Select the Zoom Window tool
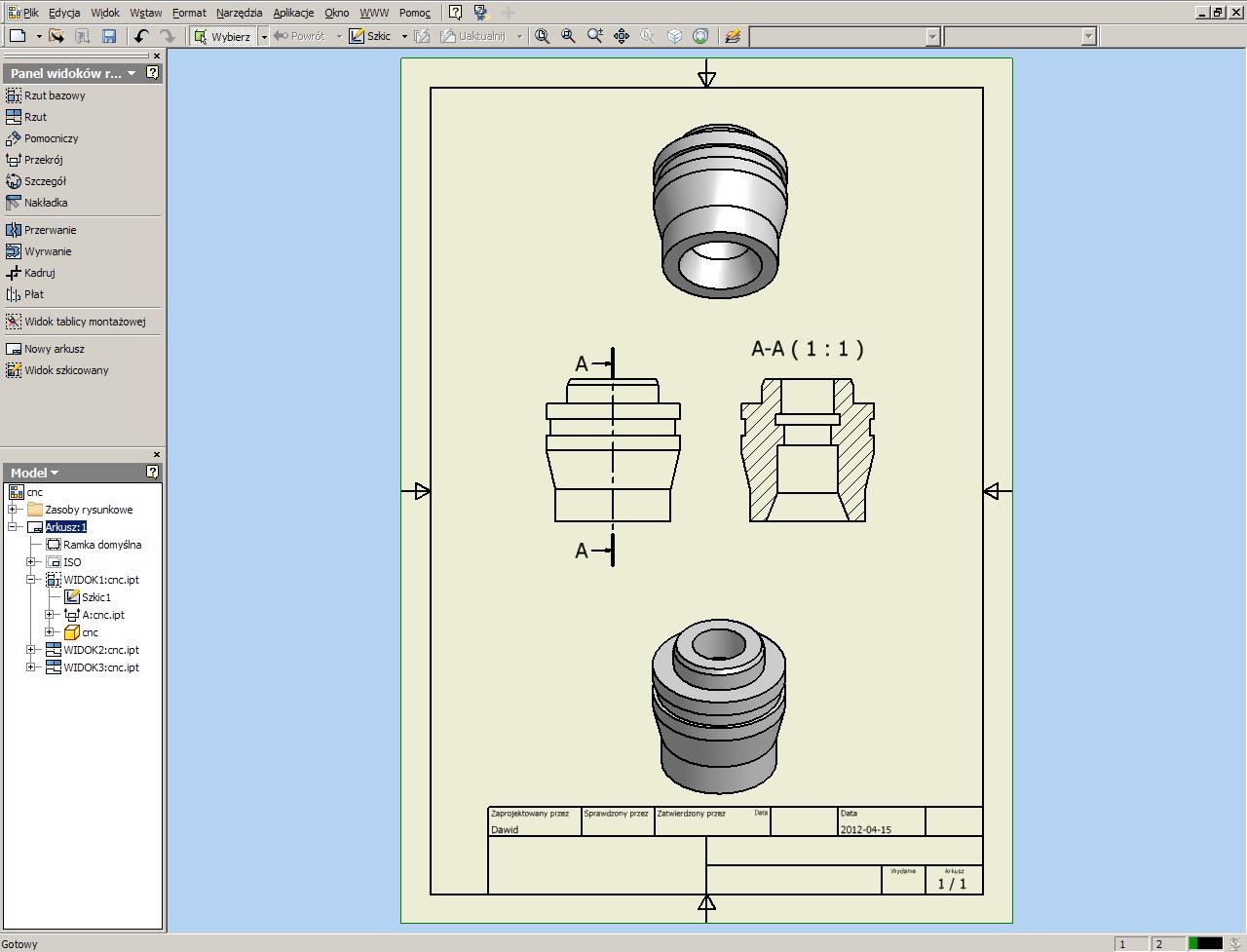Screen dimensions: 1247x952 click(569, 36)
